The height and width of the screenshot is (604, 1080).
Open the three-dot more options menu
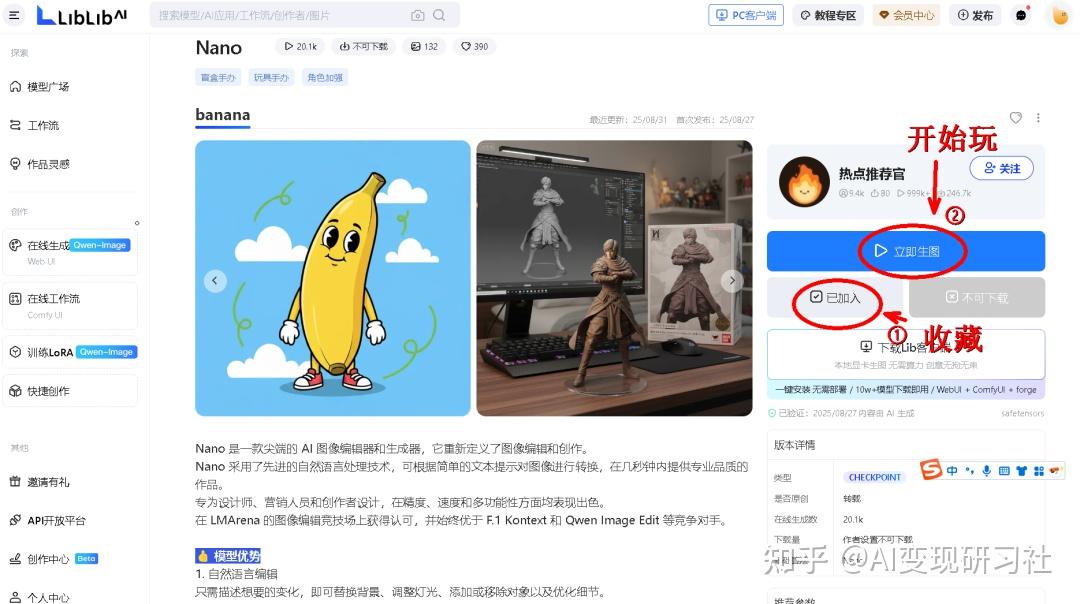coord(1038,118)
